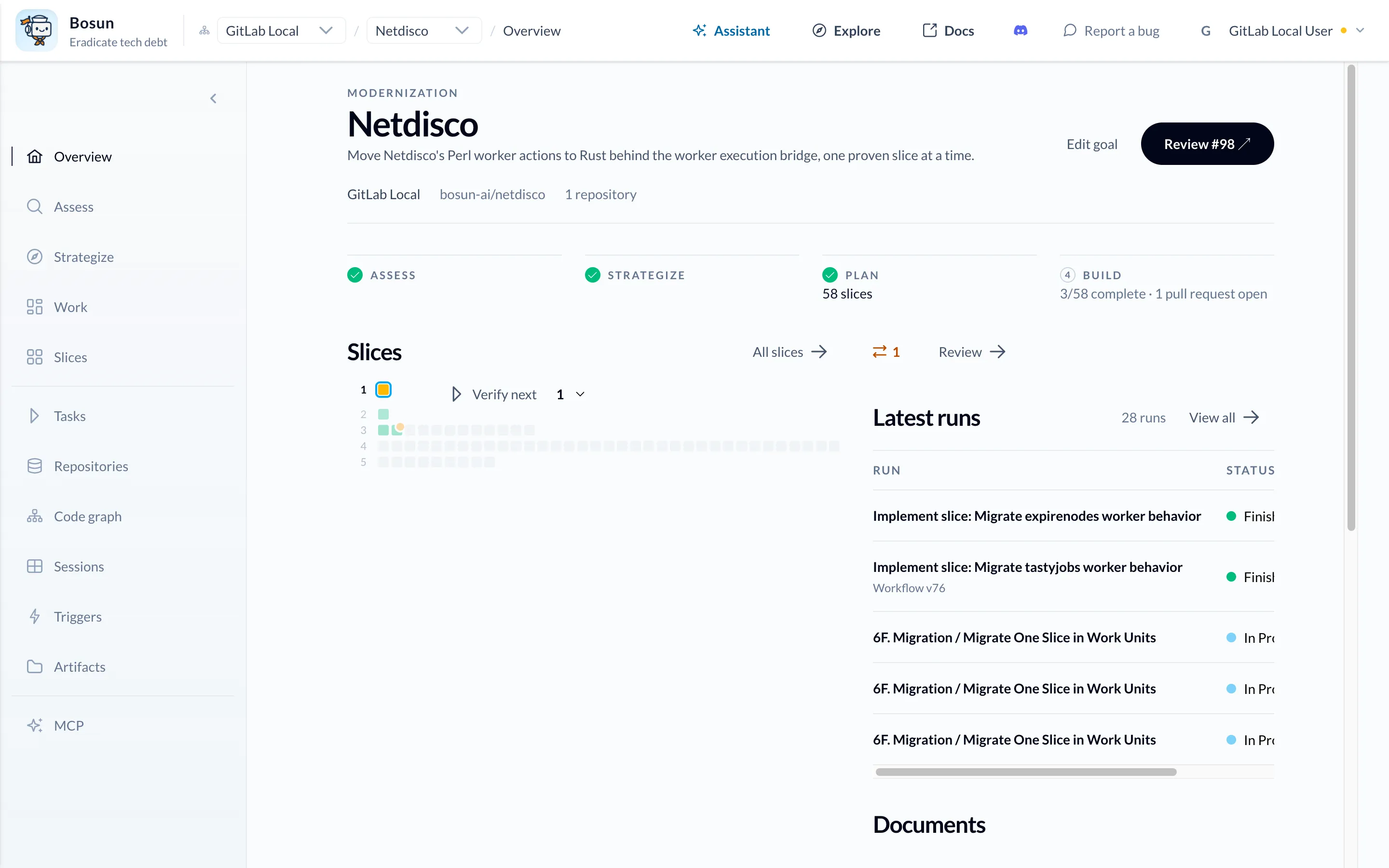Open Docs external link
Screen dimensions: 1389x868
948,30
